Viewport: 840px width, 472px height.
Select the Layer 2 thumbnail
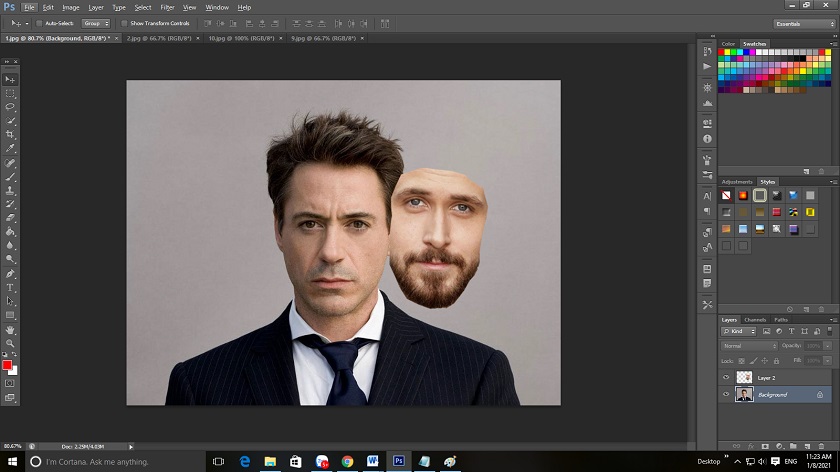coord(744,378)
